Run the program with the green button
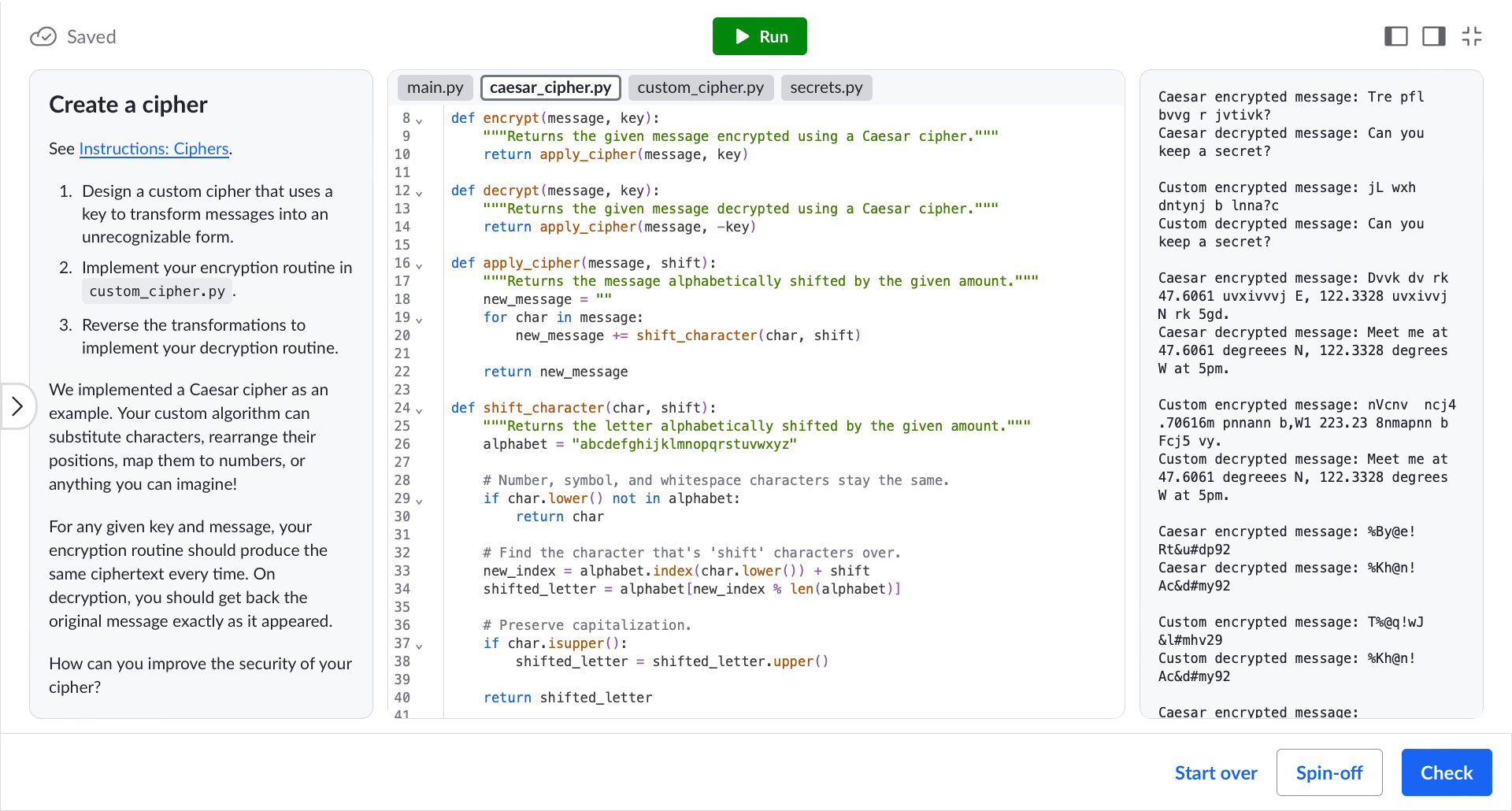Viewport: 1512px width, 811px height. pyautogui.click(x=760, y=36)
